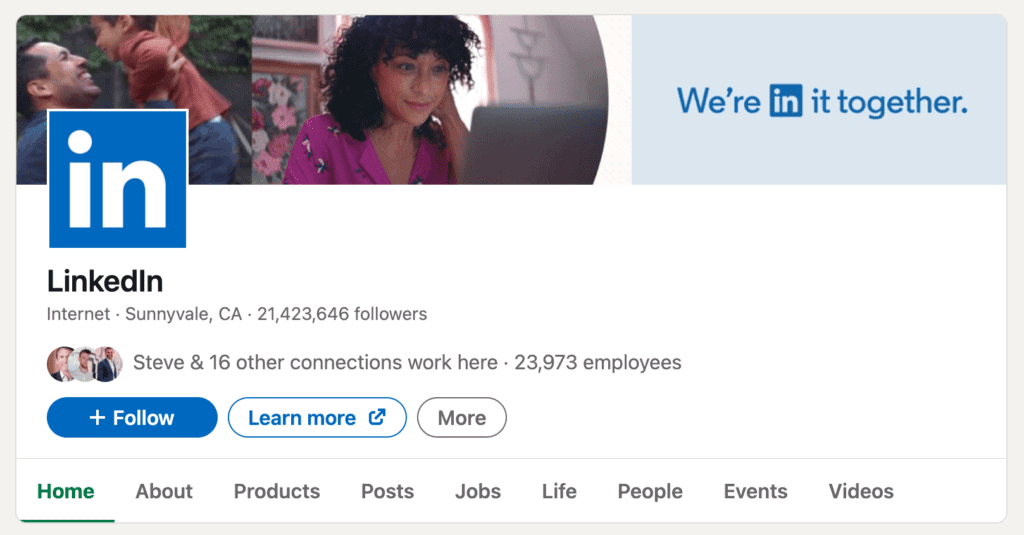
Task: Open the About tab
Action: 164,491
